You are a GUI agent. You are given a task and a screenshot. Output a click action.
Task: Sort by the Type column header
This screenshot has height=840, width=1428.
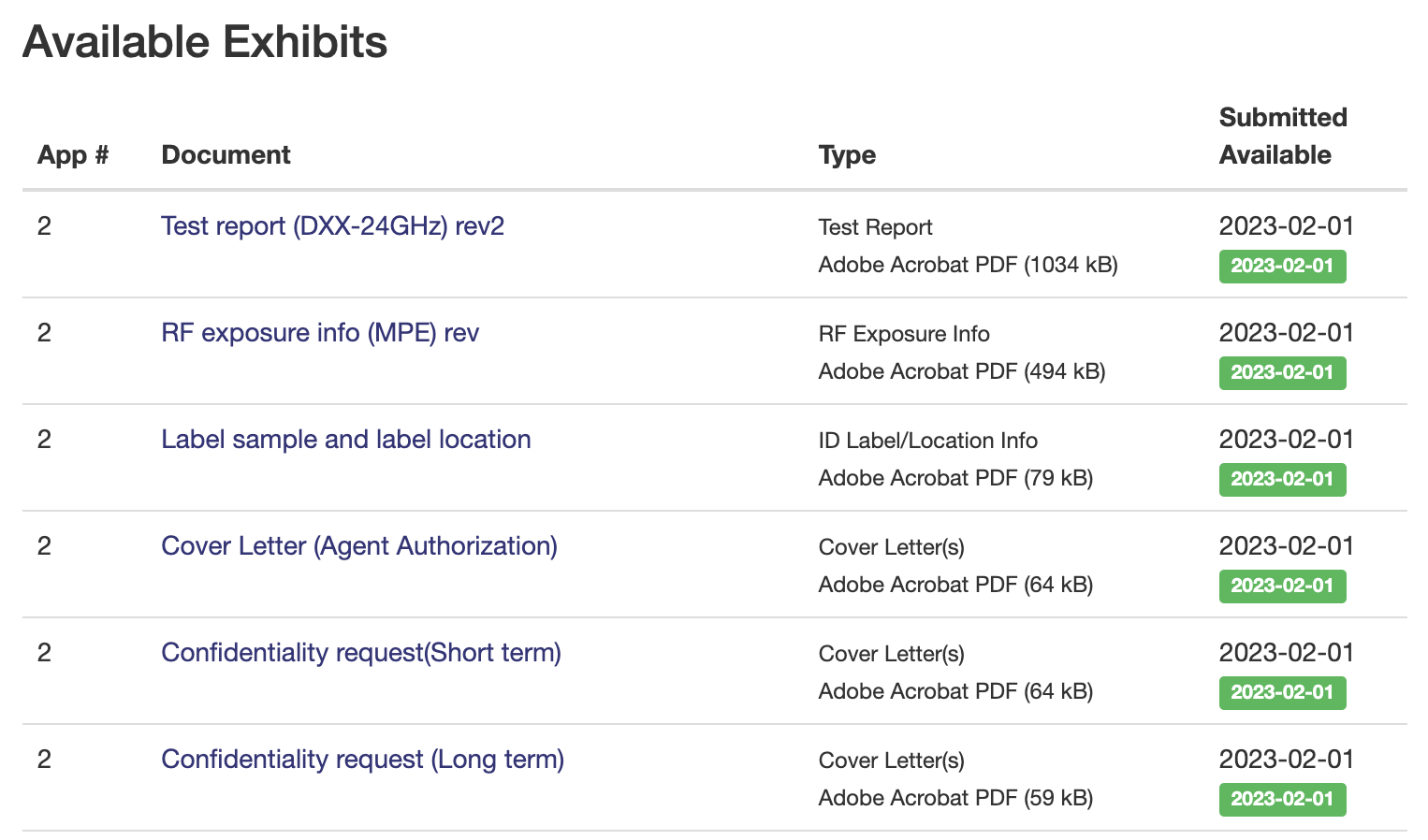click(x=847, y=154)
